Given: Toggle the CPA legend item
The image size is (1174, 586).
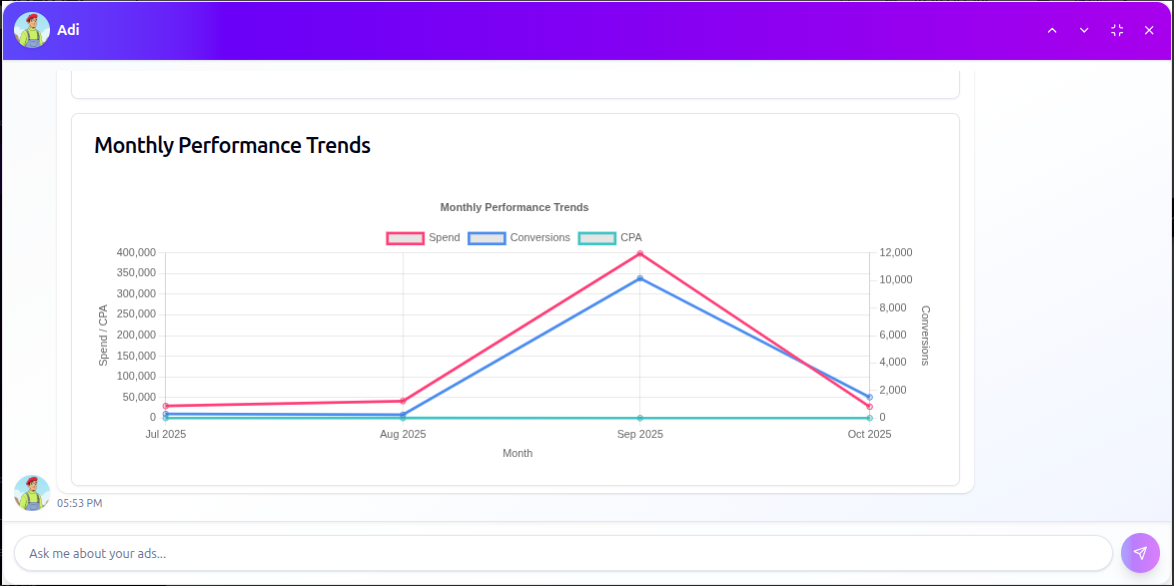Looking at the screenshot, I should pyautogui.click(x=610, y=238).
